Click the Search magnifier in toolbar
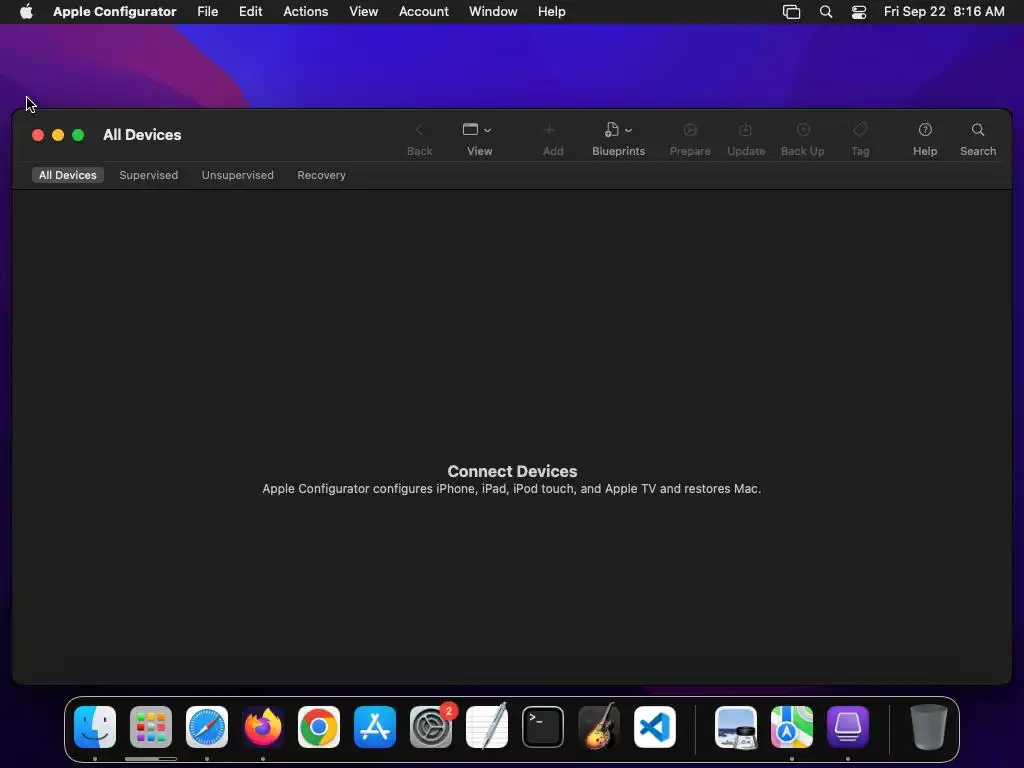 tap(977, 130)
